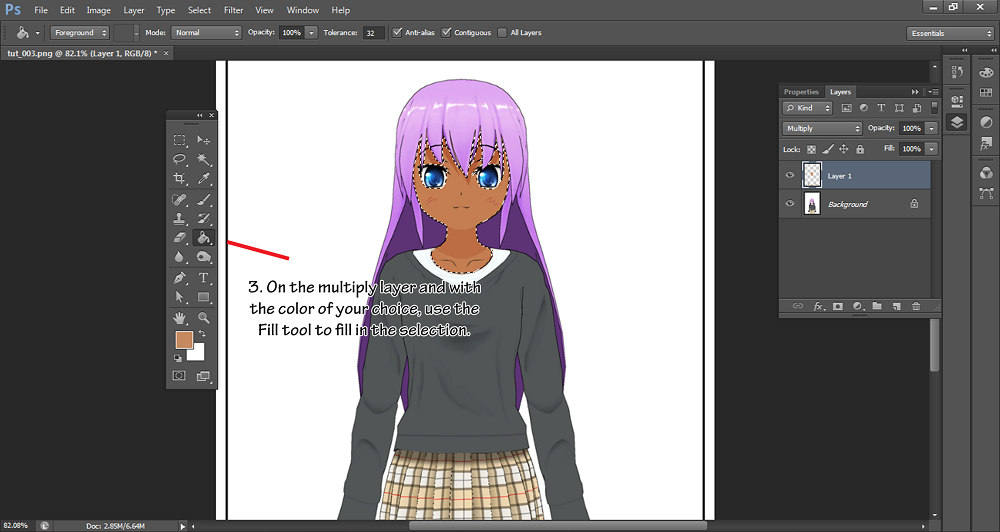Select the Lasso tool
This screenshot has width=1000, height=532.
[x=180, y=159]
